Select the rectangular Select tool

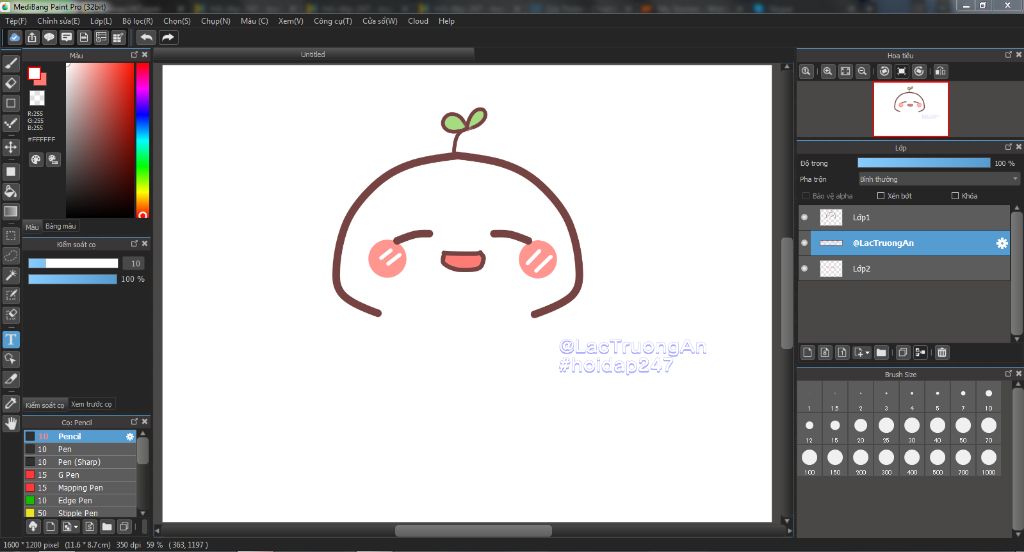pos(10,235)
